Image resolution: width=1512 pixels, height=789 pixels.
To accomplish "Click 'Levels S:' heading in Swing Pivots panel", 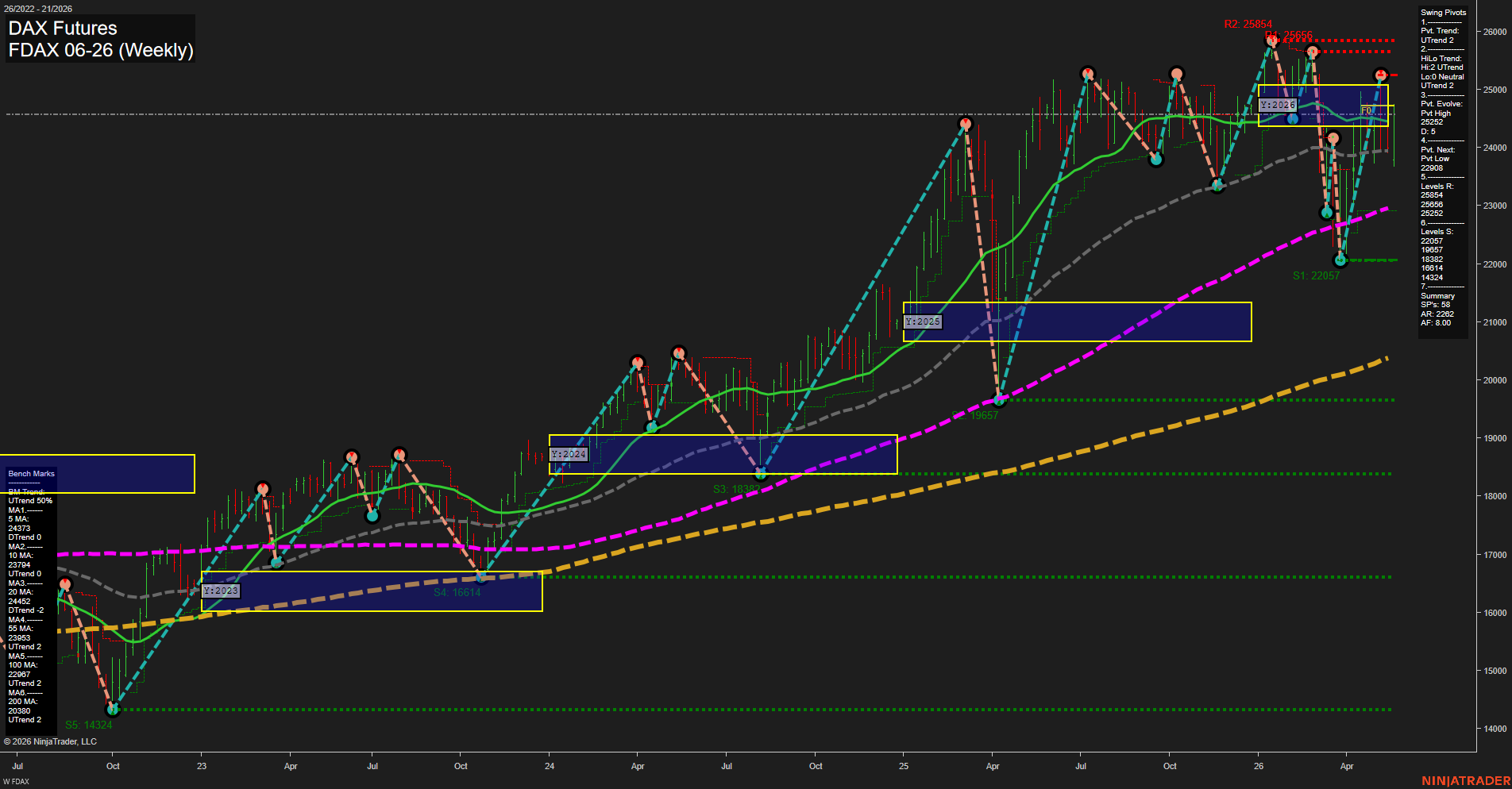I will (1437, 232).
